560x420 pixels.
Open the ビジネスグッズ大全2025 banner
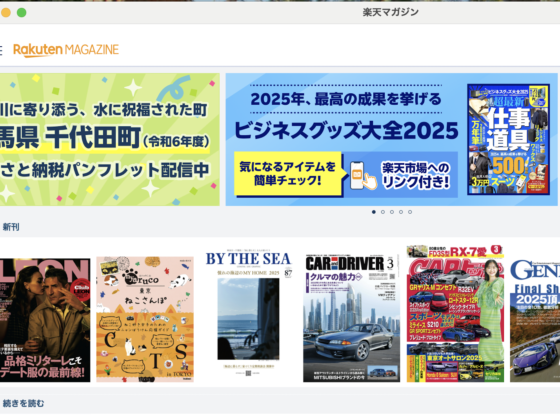(391, 139)
